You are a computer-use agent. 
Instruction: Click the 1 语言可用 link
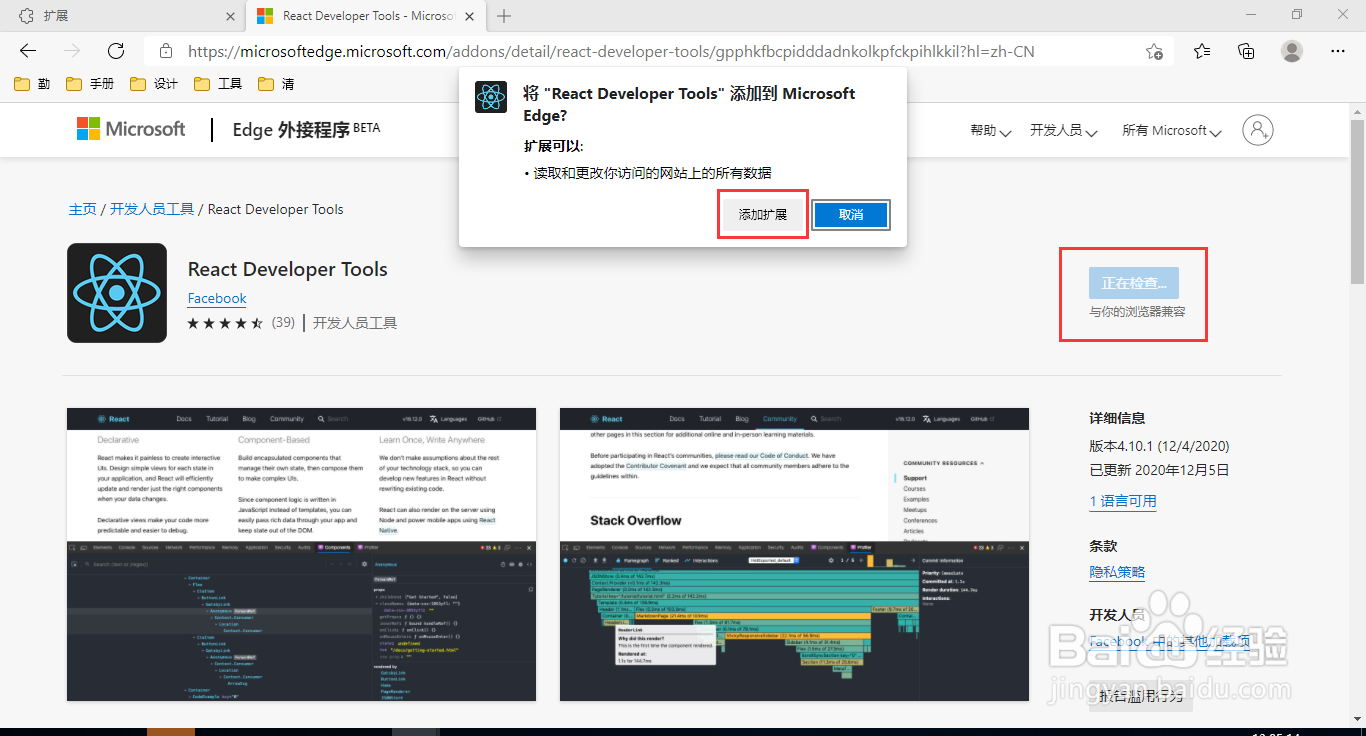1123,501
